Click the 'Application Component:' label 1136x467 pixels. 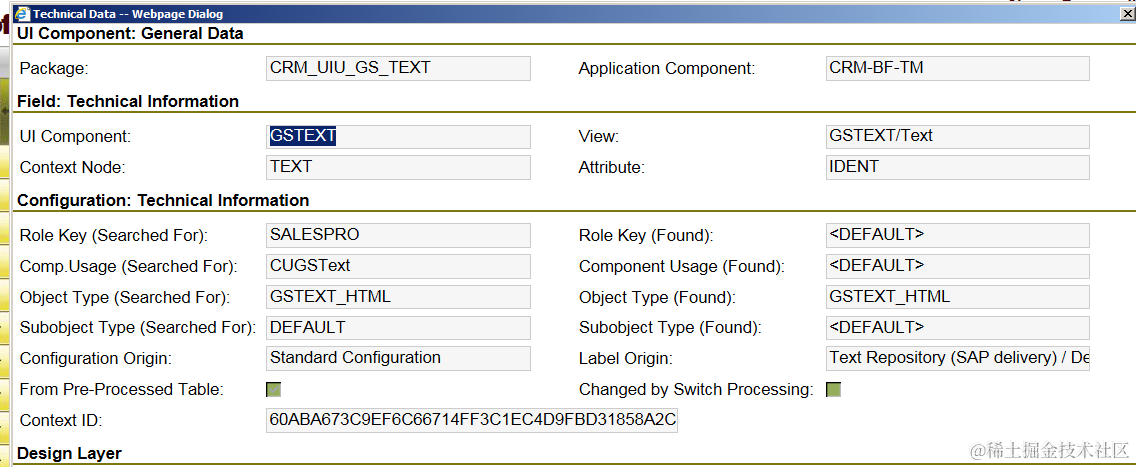click(667, 69)
